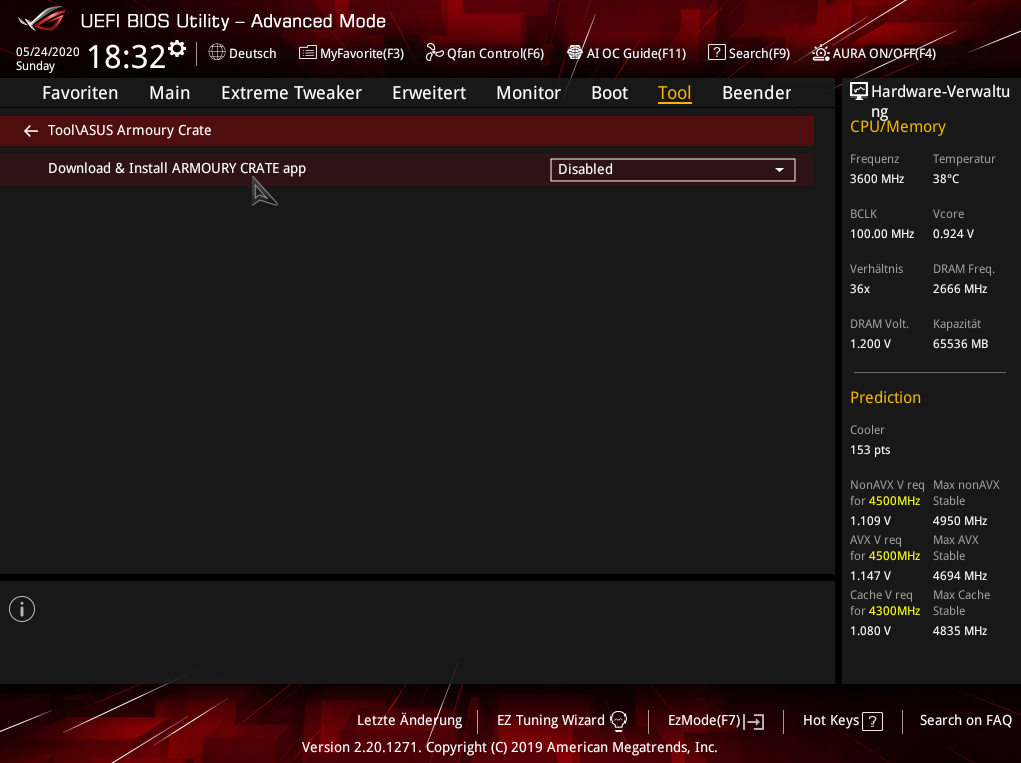The width and height of the screenshot is (1021, 763).
Task: Open the Monitor tab
Action: pyautogui.click(x=528, y=93)
